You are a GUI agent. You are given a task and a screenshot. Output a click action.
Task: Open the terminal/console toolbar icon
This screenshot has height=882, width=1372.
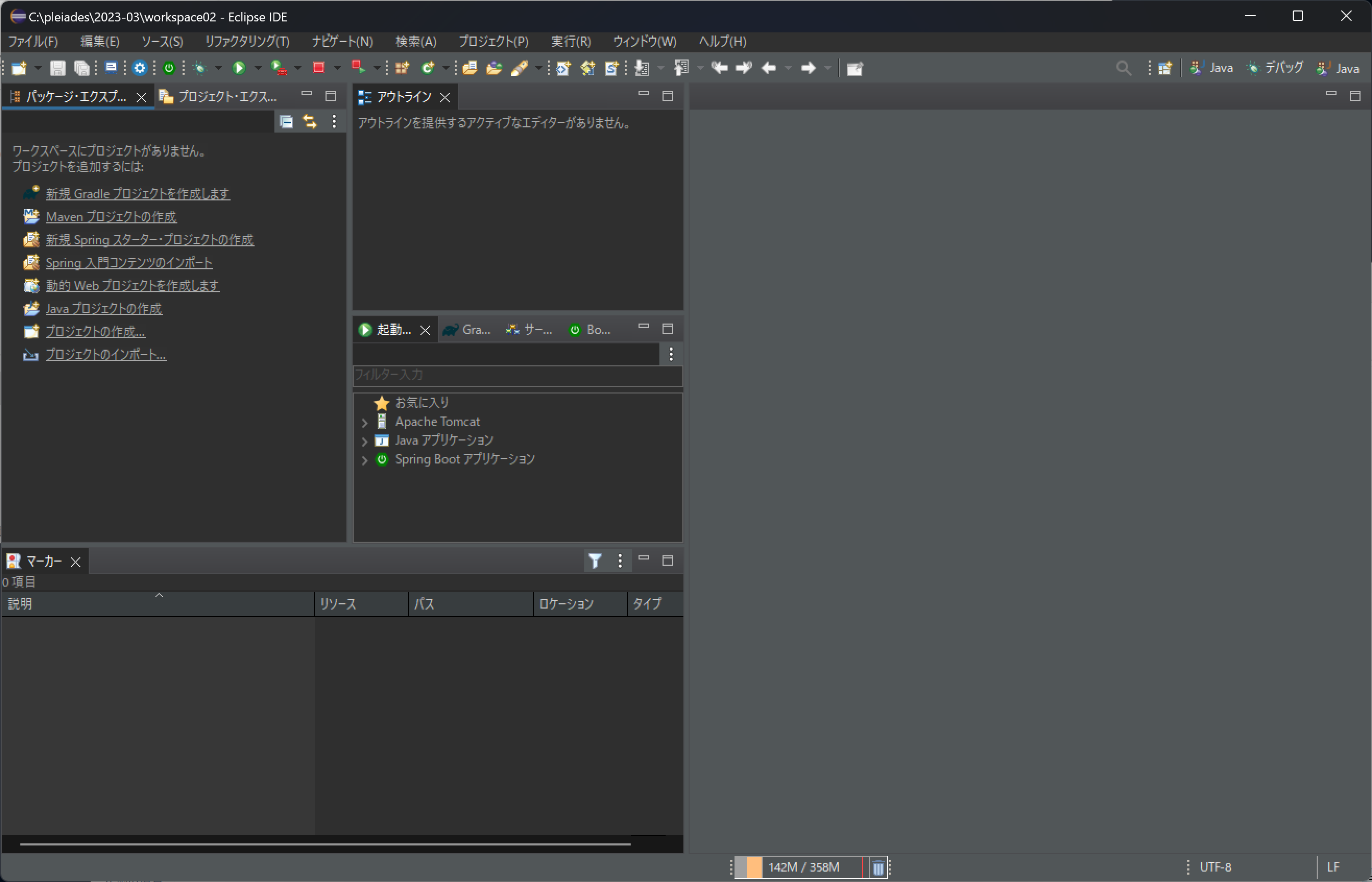[111, 67]
